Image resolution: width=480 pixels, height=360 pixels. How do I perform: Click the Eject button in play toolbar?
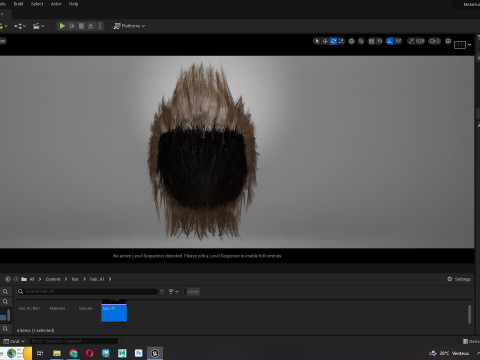[90, 26]
